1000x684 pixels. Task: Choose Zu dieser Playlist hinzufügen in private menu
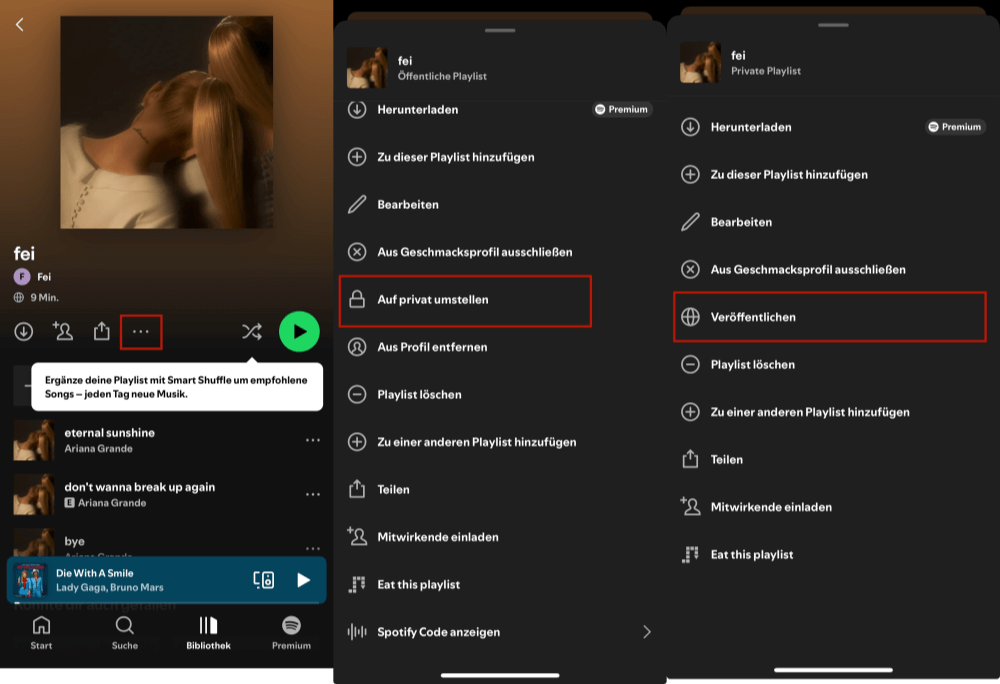tap(833, 175)
